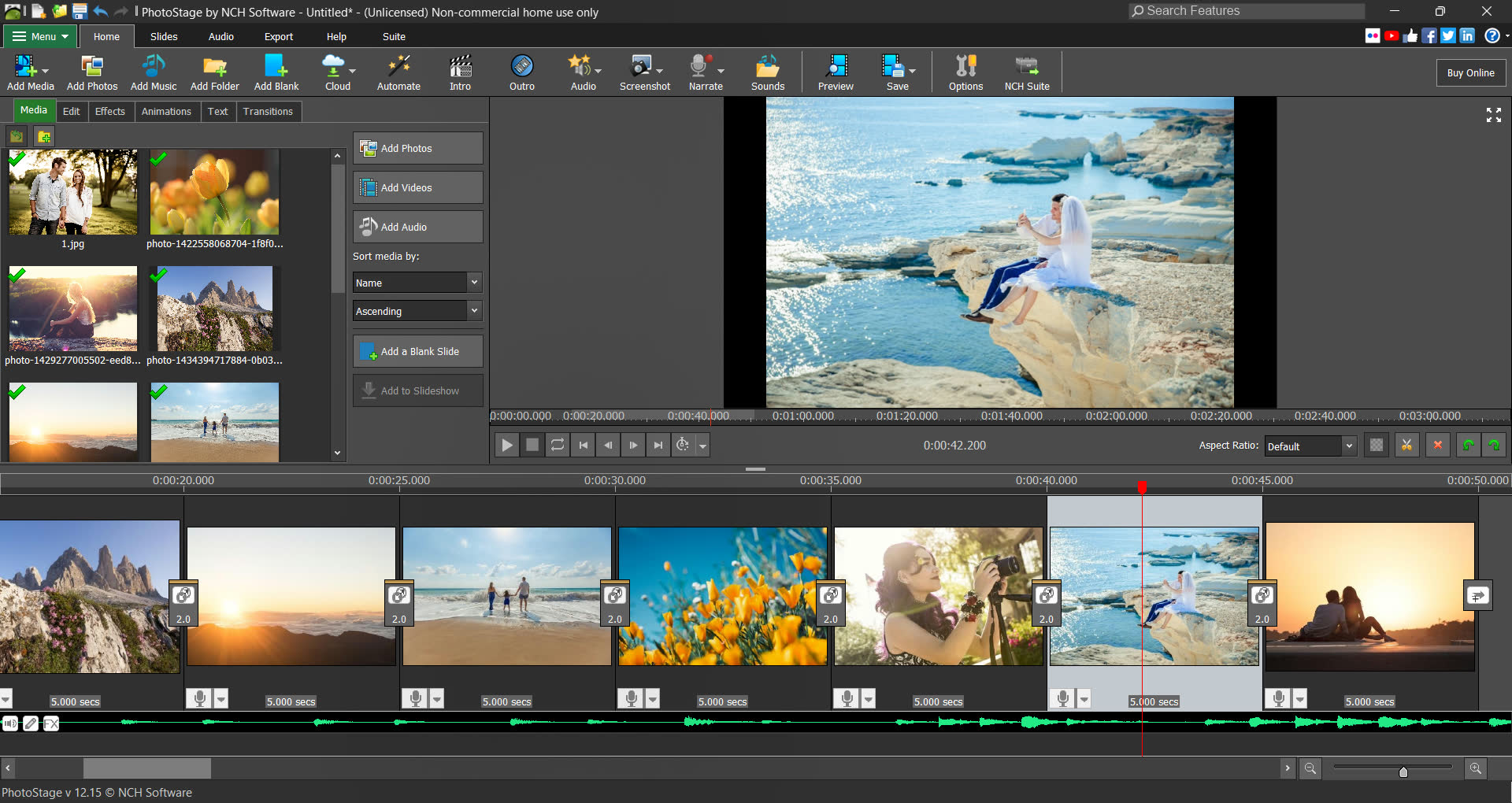Expand the Cloud dropdown arrow
This screenshot has width=1512, height=803.
(x=352, y=71)
